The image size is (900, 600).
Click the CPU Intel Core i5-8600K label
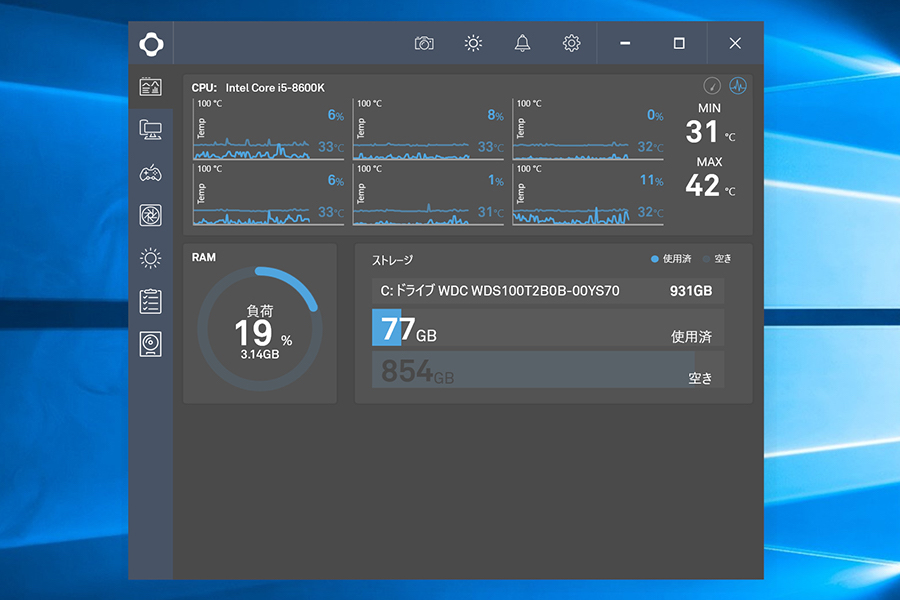(258, 88)
